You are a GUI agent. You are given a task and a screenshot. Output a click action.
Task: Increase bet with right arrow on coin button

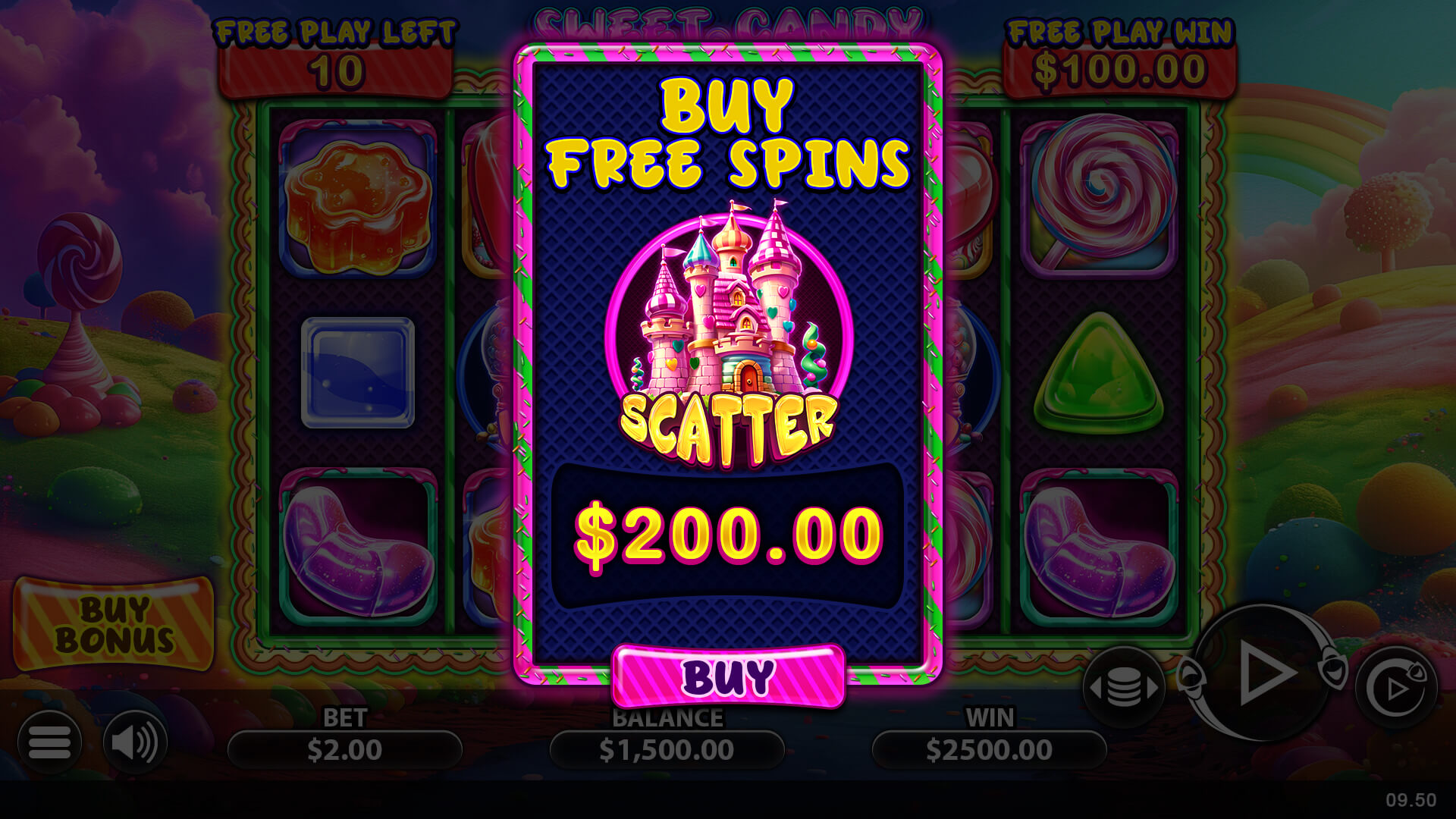point(1152,688)
